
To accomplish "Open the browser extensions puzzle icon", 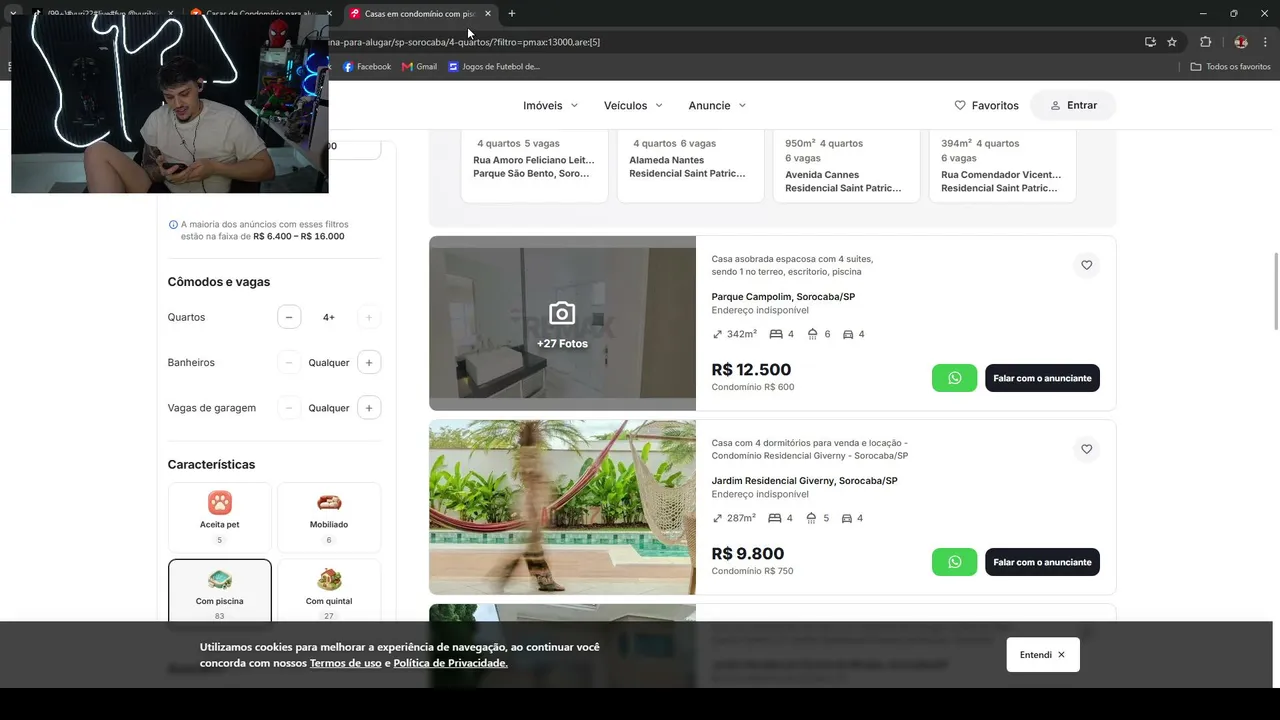I will [x=1205, y=42].
